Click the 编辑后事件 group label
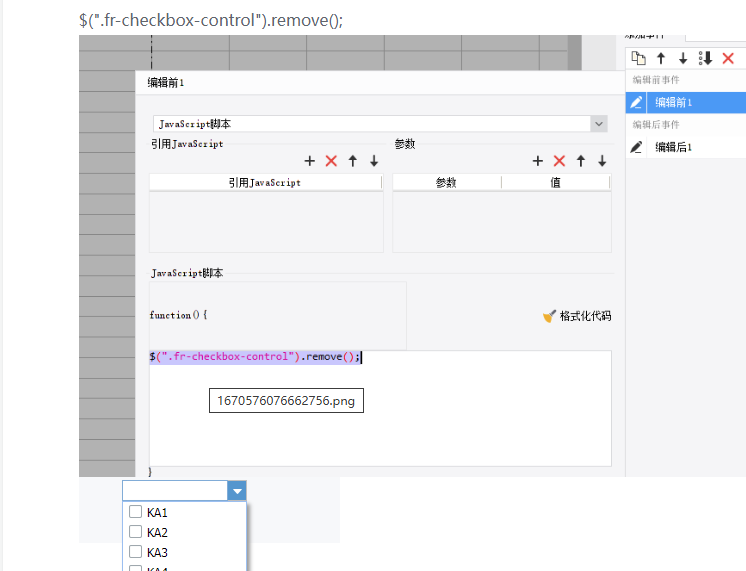Image resolution: width=746 pixels, height=571 pixels. (x=656, y=125)
